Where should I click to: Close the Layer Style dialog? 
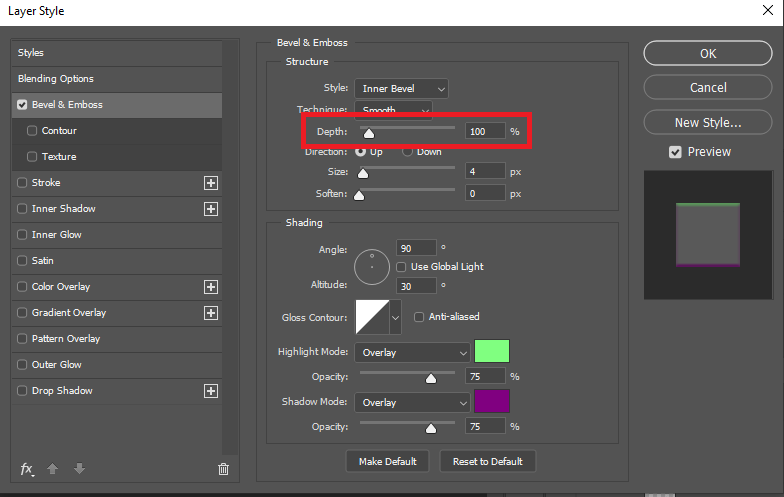click(768, 10)
